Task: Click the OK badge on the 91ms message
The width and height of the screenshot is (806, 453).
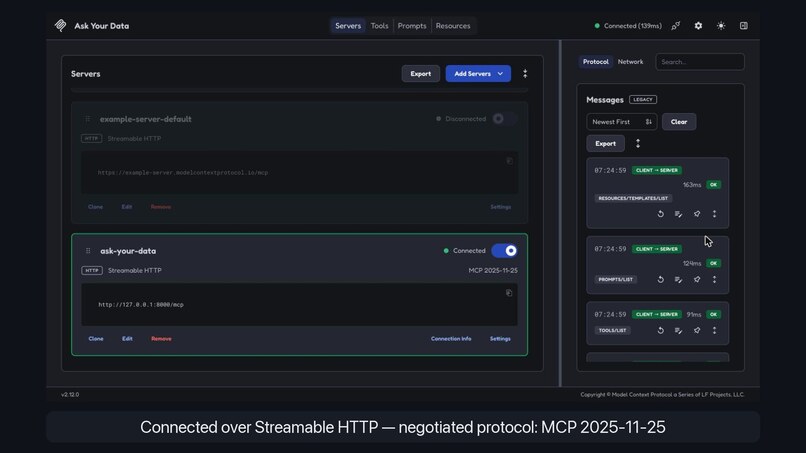Action: pyautogui.click(x=713, y=314)
